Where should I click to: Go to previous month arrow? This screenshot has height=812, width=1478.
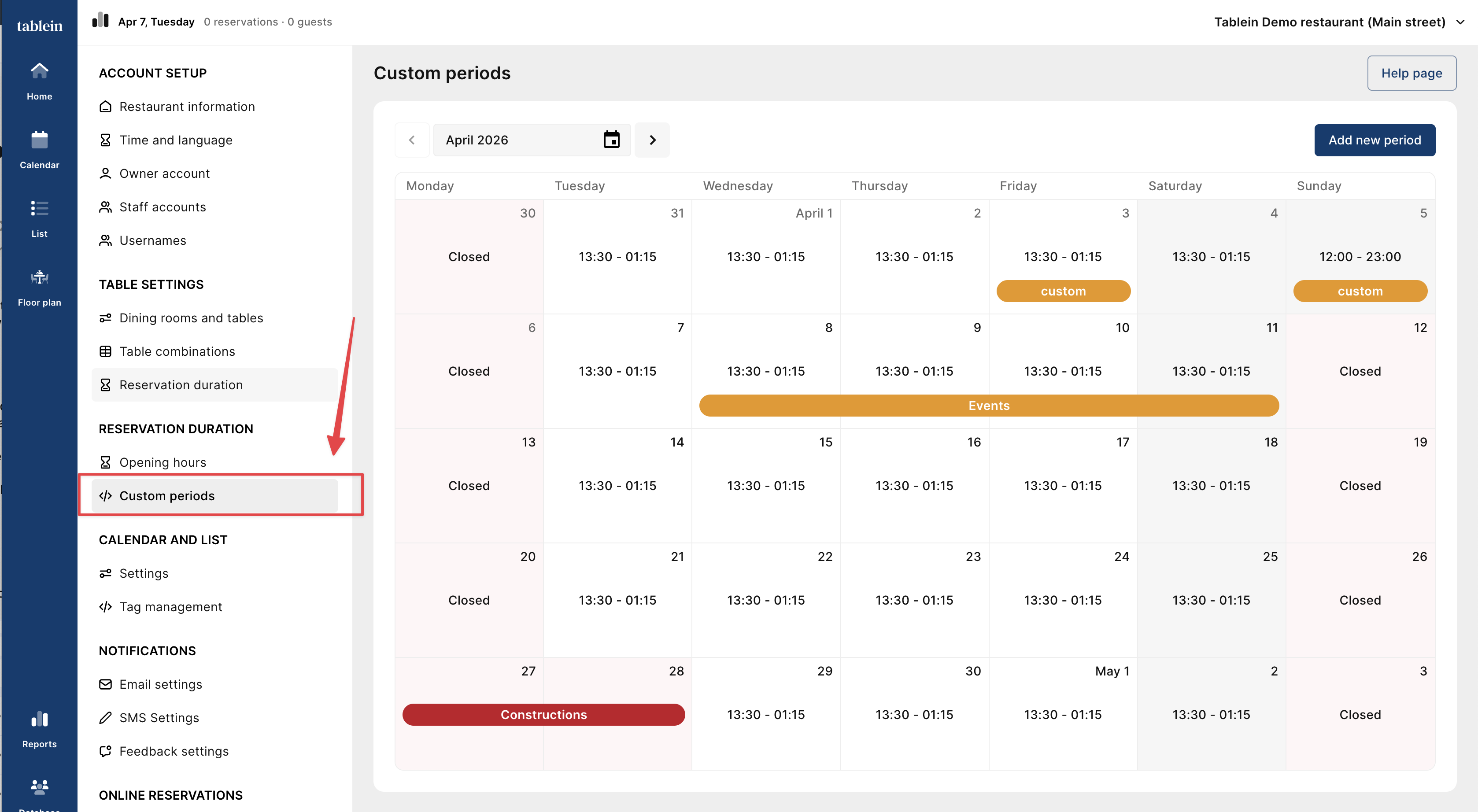click(x=411, y=140)
